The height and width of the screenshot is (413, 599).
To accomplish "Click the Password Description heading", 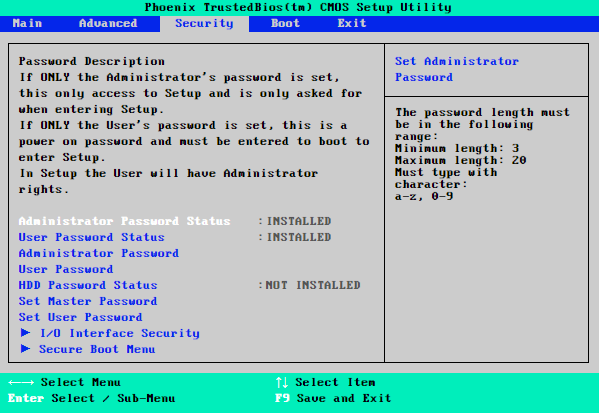I will point(92,62).
